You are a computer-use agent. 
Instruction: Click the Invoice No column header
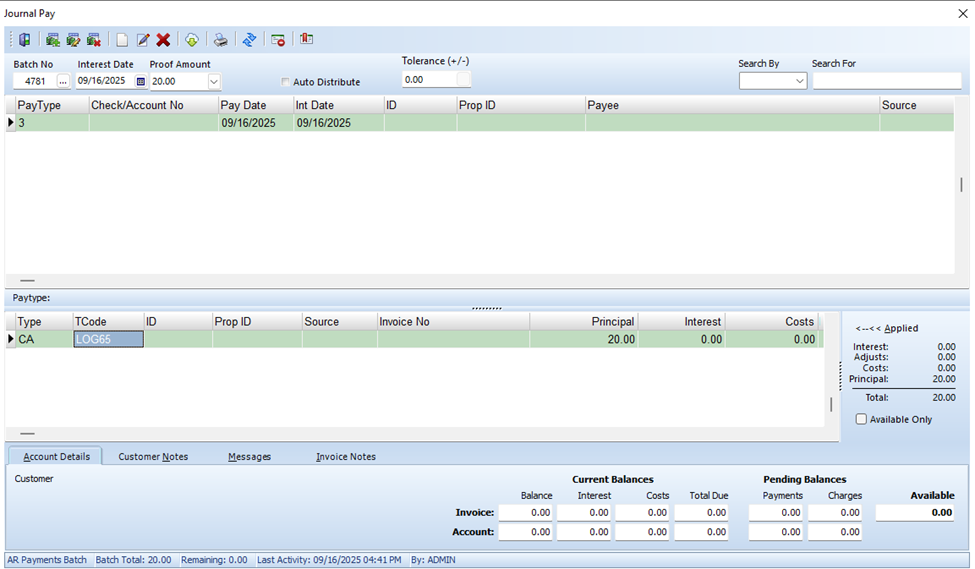click(x=453, y=322)
